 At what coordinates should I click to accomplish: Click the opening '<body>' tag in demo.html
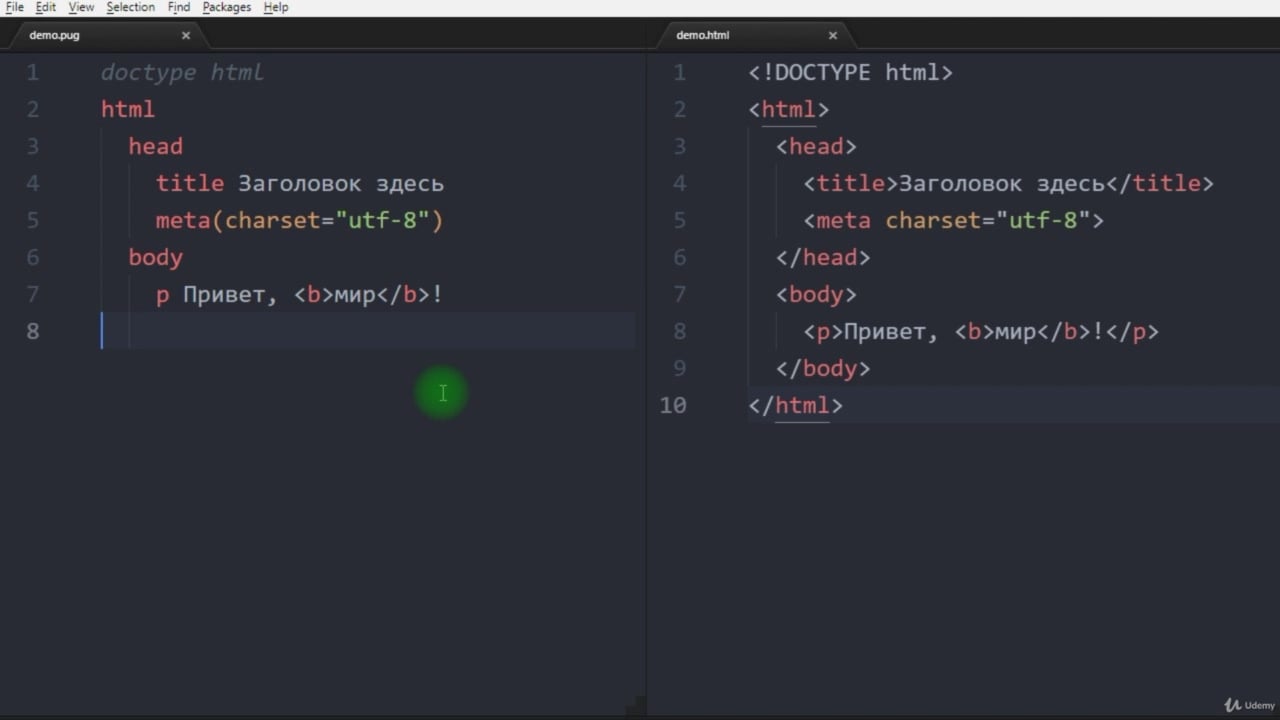(x=816, y=295)
